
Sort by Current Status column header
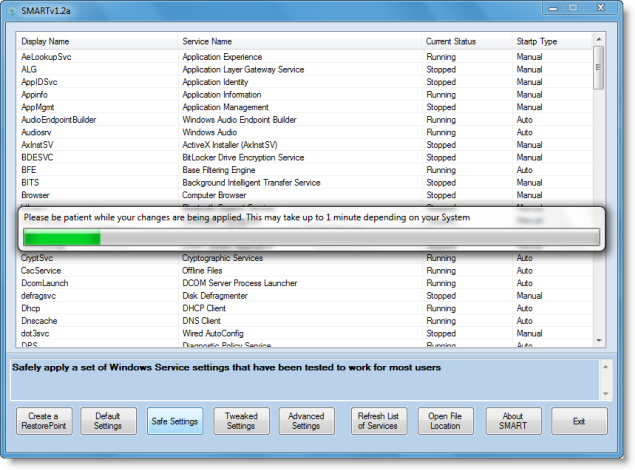click(x=467, y=41)
